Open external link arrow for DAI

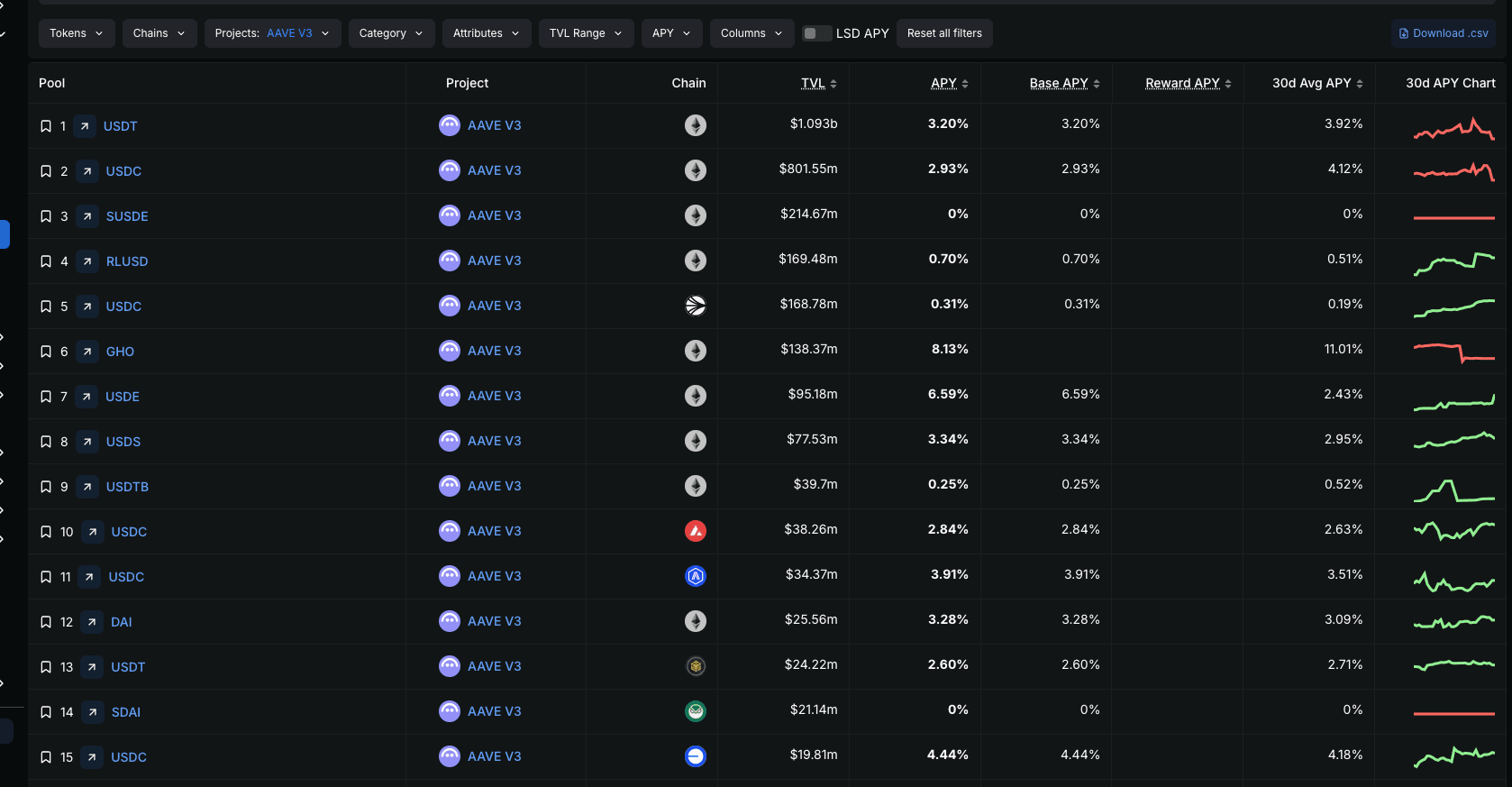point(92,622)
